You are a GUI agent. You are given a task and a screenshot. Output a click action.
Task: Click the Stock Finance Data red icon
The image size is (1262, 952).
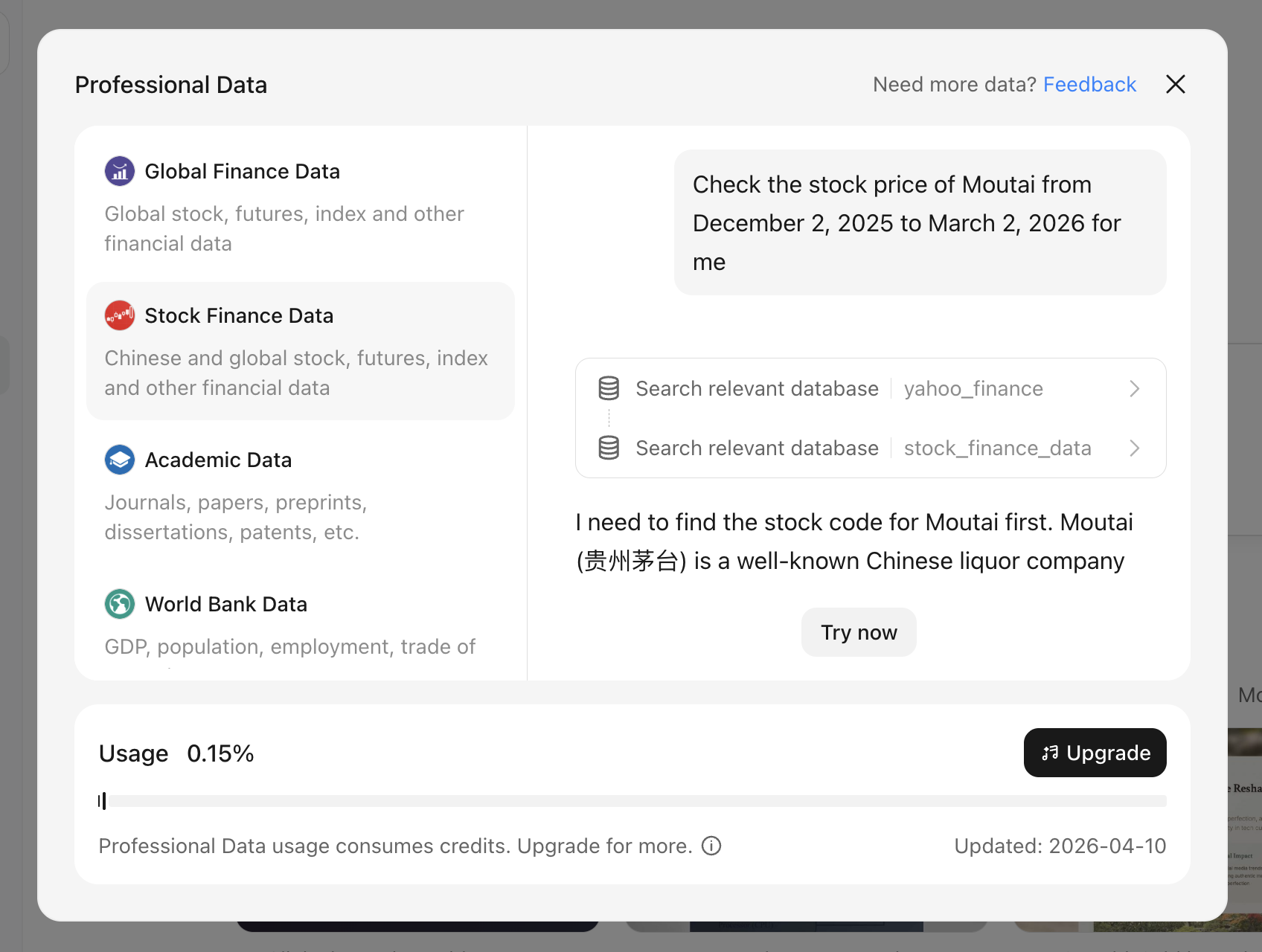click(119, 315)
